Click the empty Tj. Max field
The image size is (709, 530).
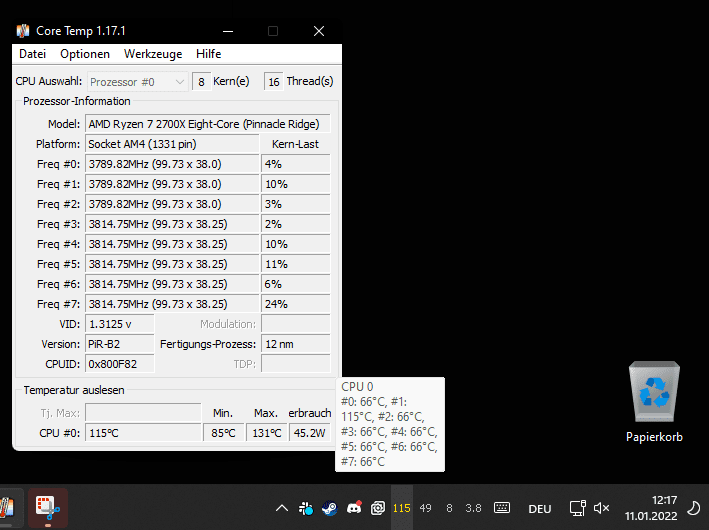pyautogui.click(x=143, y=413)
